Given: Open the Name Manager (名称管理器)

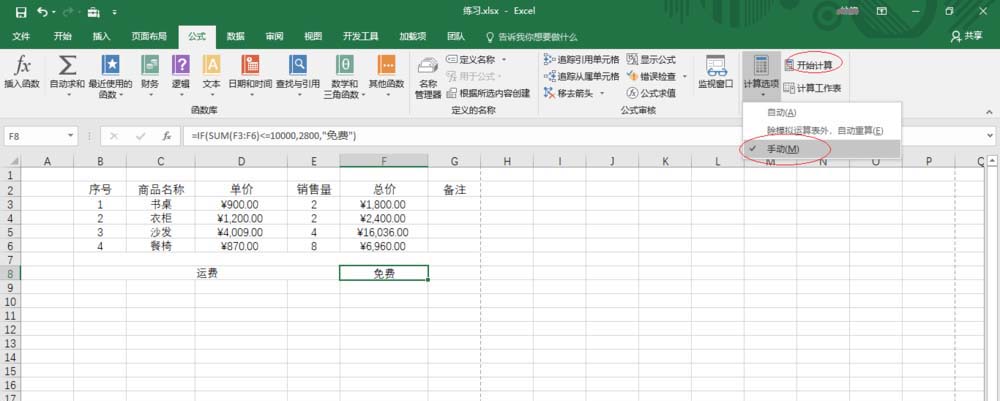Looking at the screenshot, I should (428, 74).
